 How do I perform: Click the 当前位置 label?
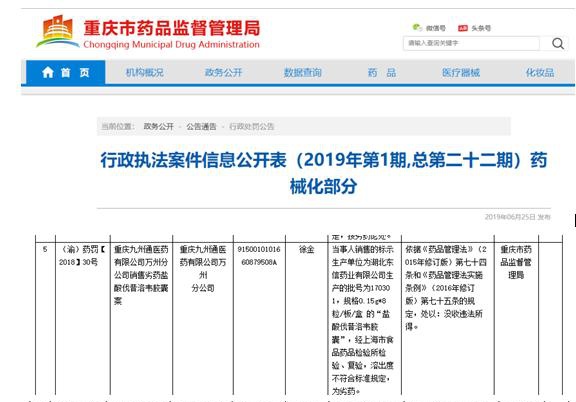coord(118,126)
